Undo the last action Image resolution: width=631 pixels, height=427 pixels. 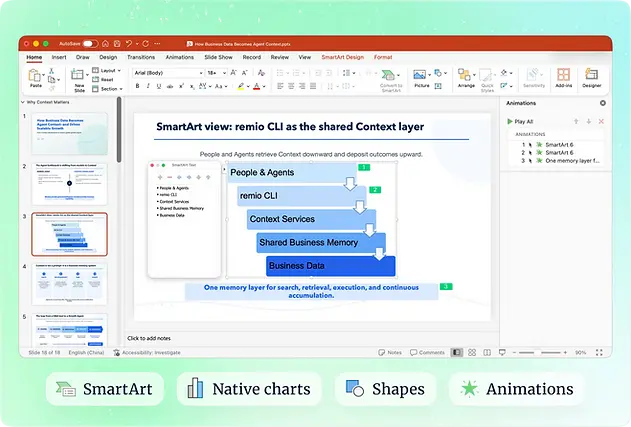click(x=129, y=43)
